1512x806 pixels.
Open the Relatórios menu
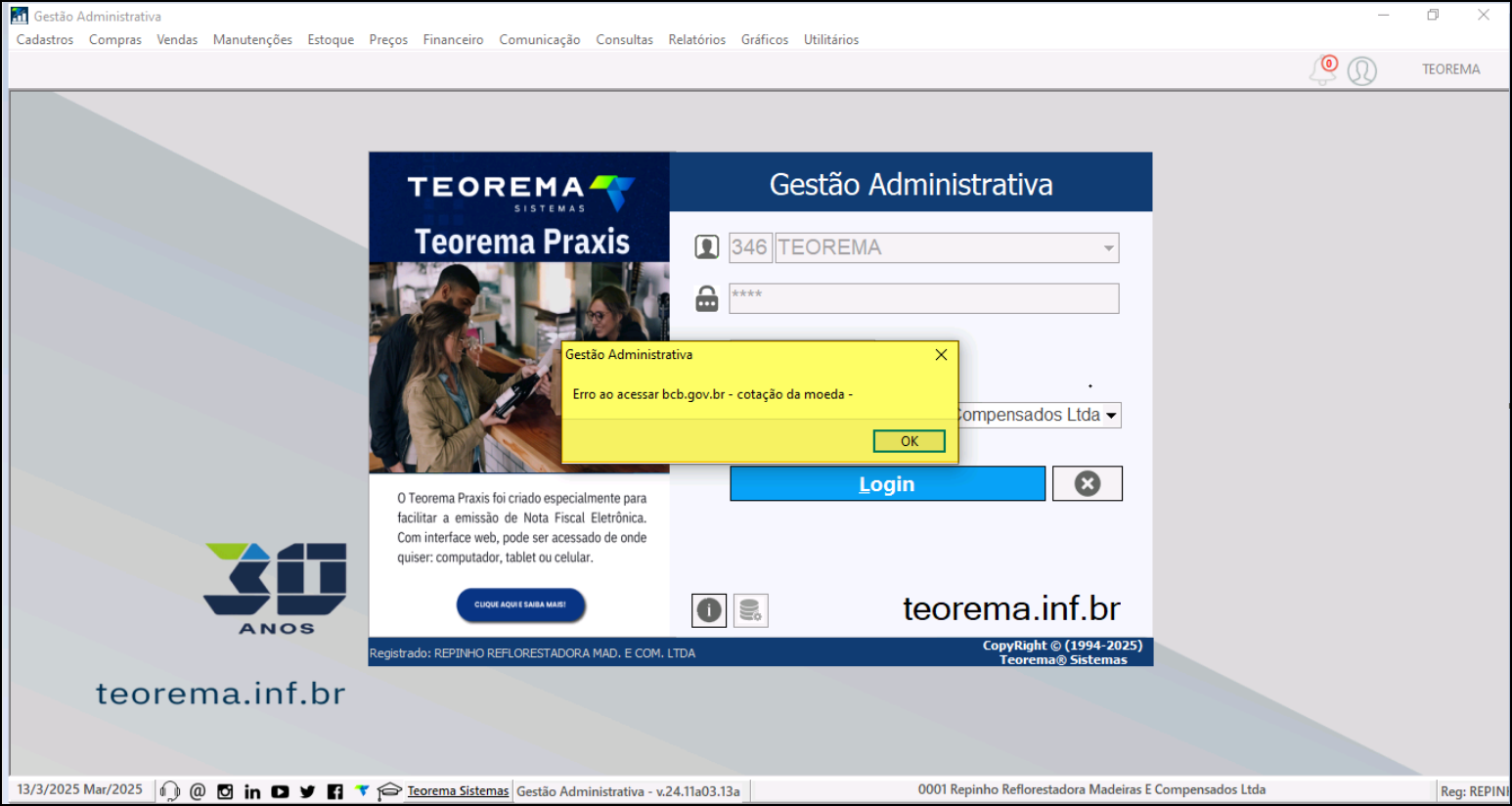click(x=697, y=40)
